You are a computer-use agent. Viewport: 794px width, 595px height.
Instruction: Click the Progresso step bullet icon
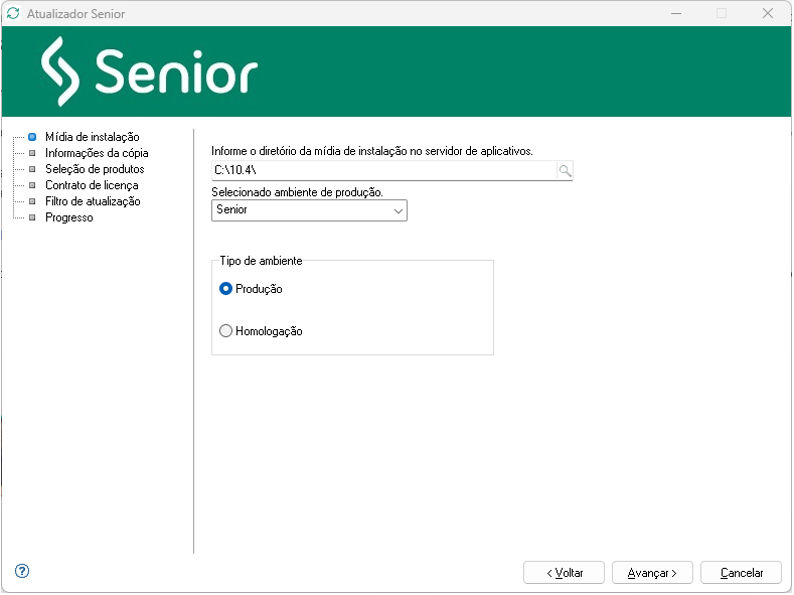click(32, 217)
